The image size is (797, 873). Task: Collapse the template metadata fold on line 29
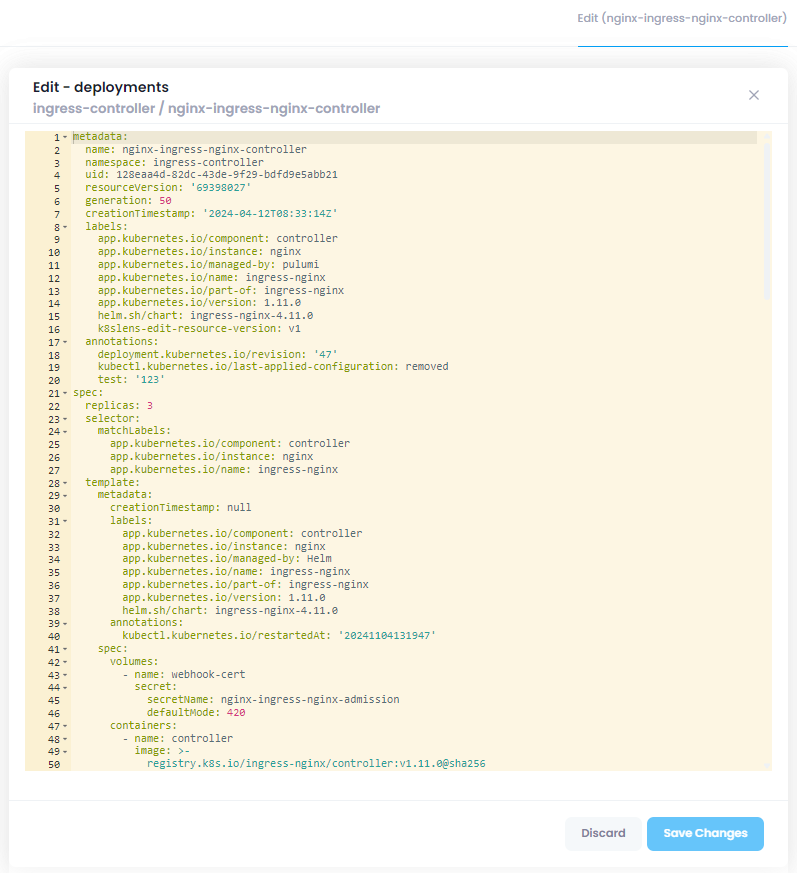[x=65, y=496]
